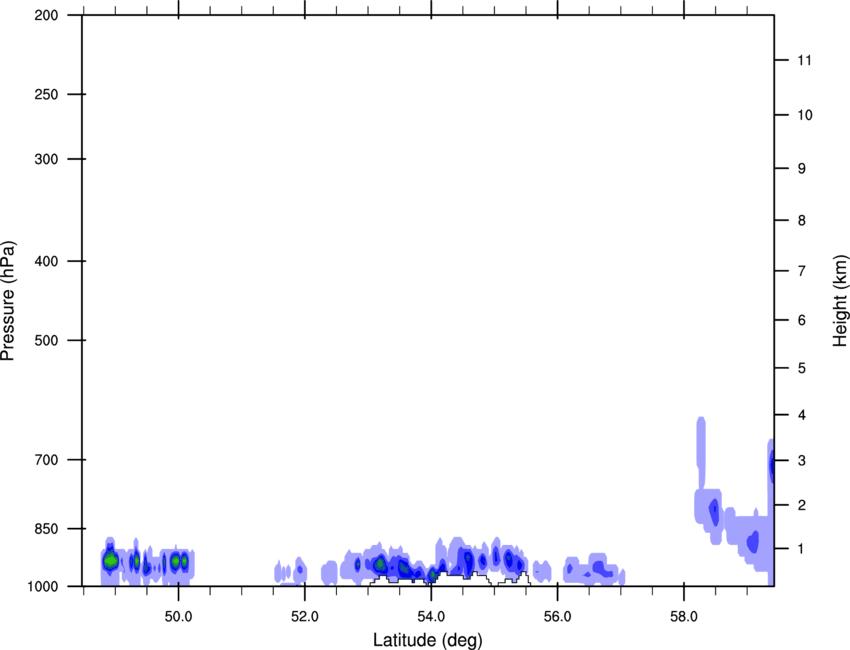The width and height of the screenshot is (850, 650).
Task: Click the 200 pressure tick label
Action: (46, 15)
